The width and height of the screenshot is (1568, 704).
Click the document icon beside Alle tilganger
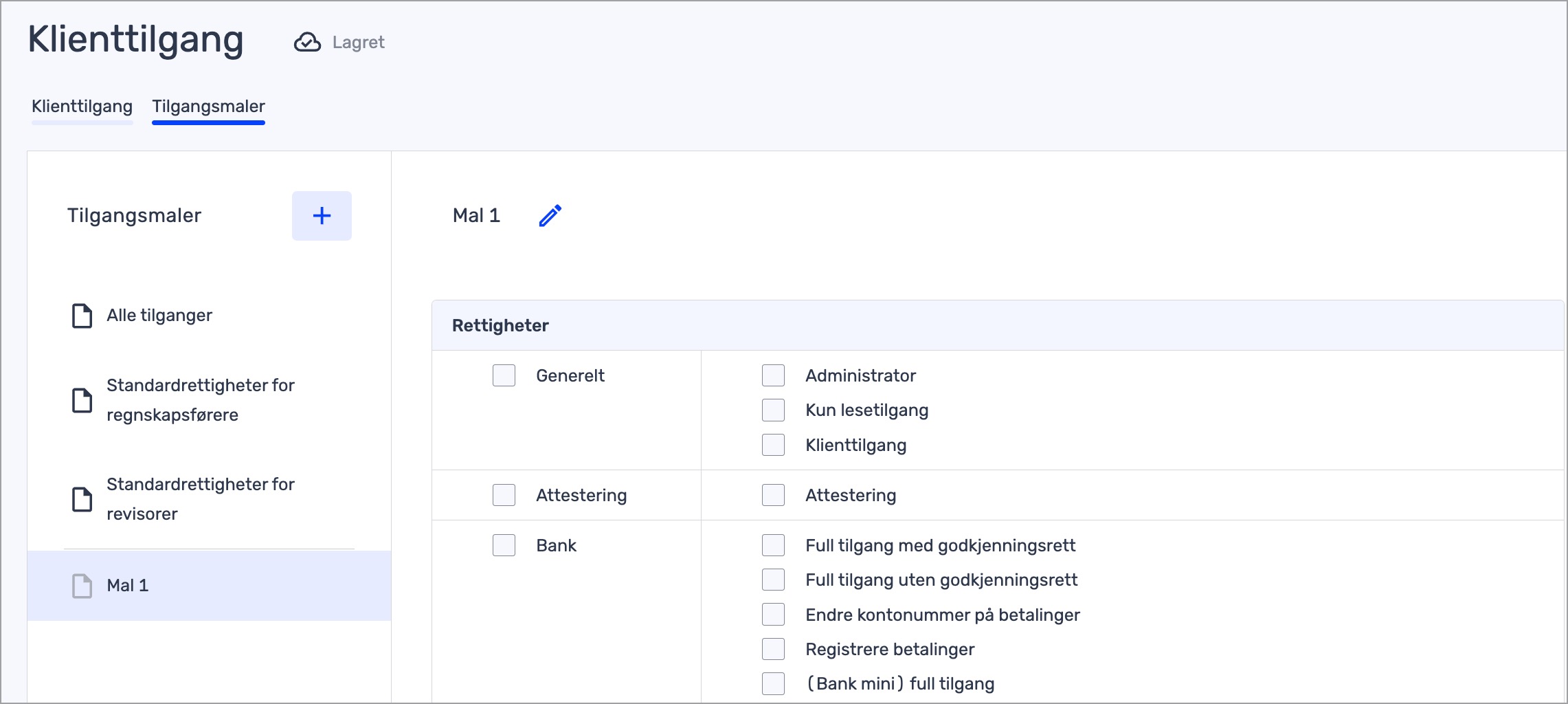(82, 316)
